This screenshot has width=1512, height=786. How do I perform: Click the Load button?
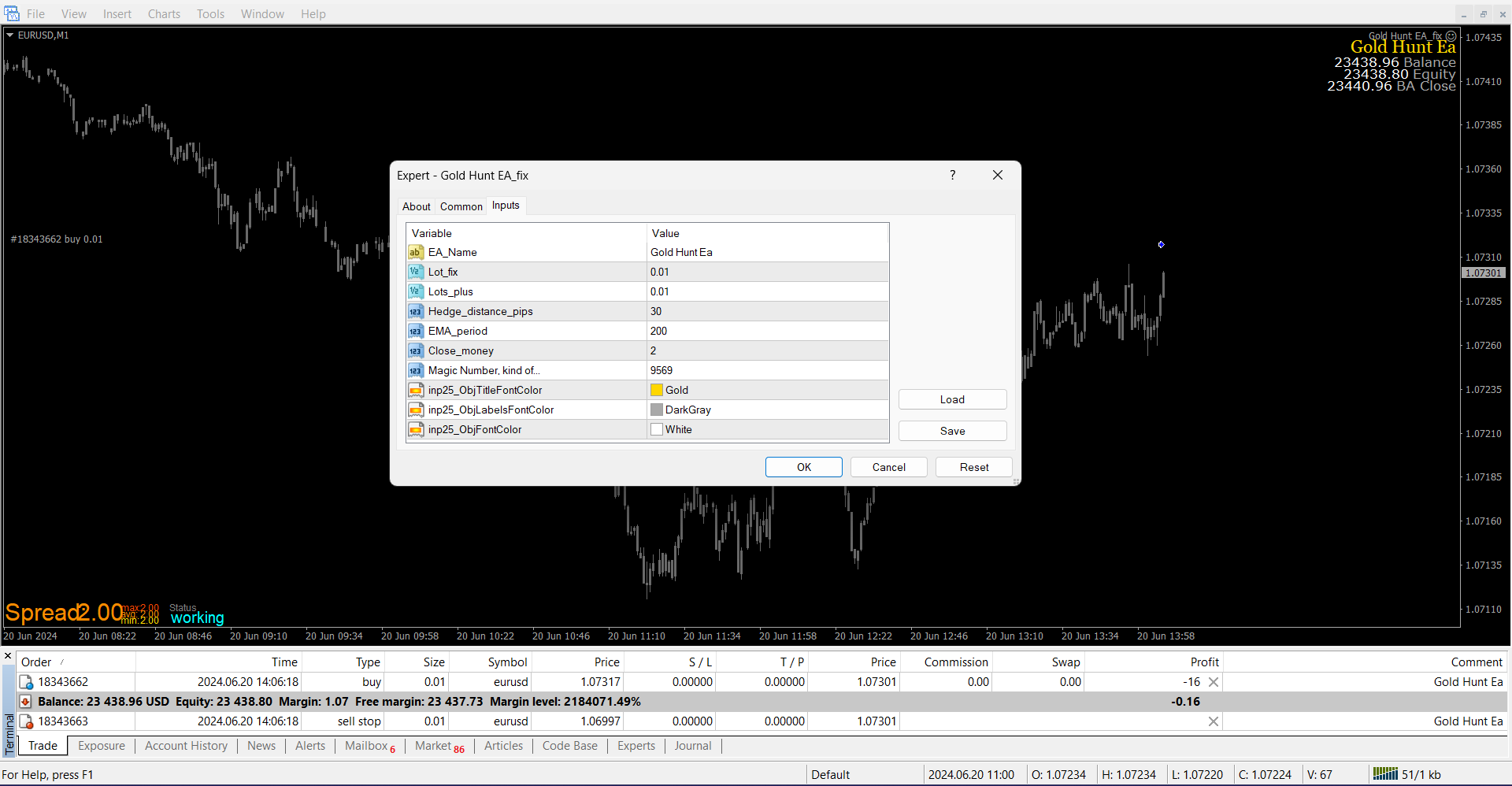tap(952, 399)
